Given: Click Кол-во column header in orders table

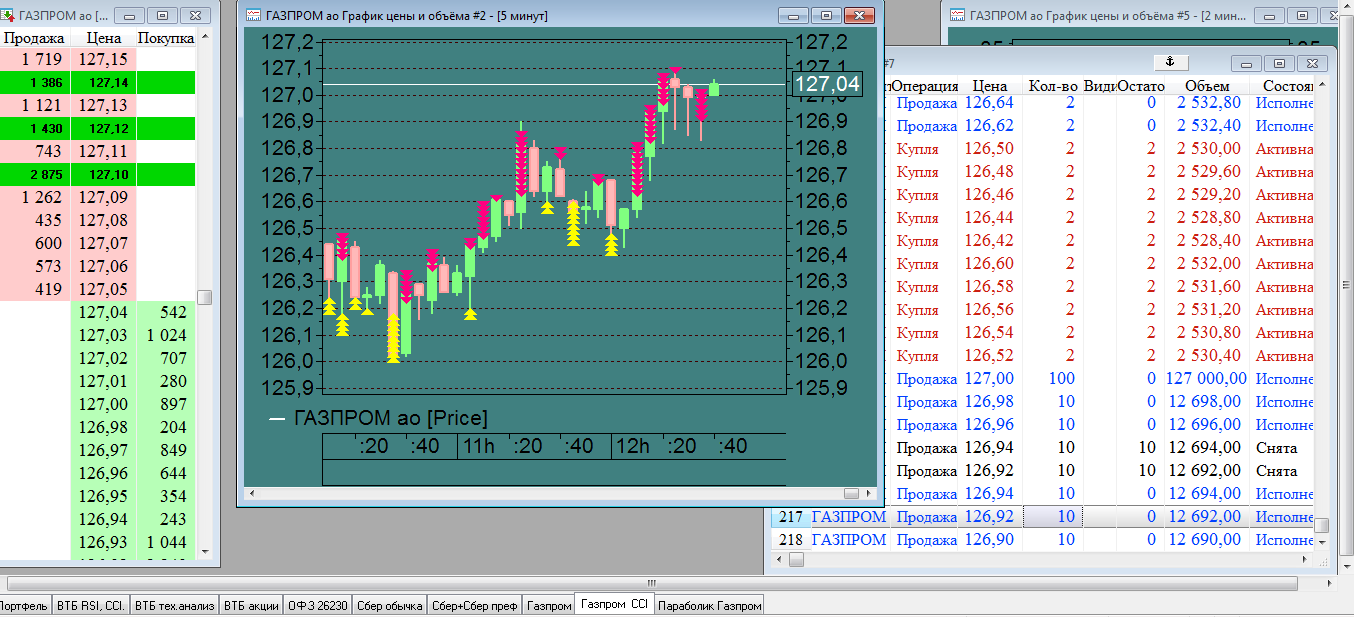Looking at the screenshot, I should pos(1053,86).
